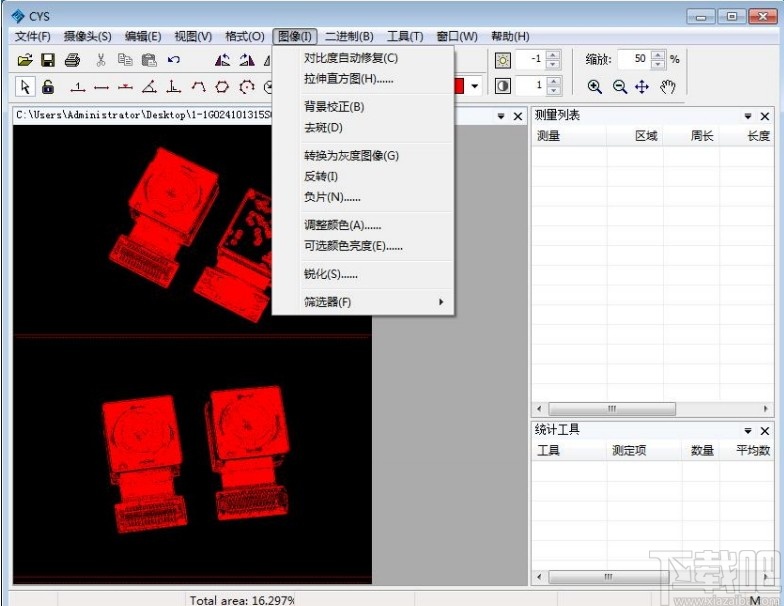The image size is (784, 606).
Task: Choose 锐化(S) menu entry
Action: click(363, 274)
